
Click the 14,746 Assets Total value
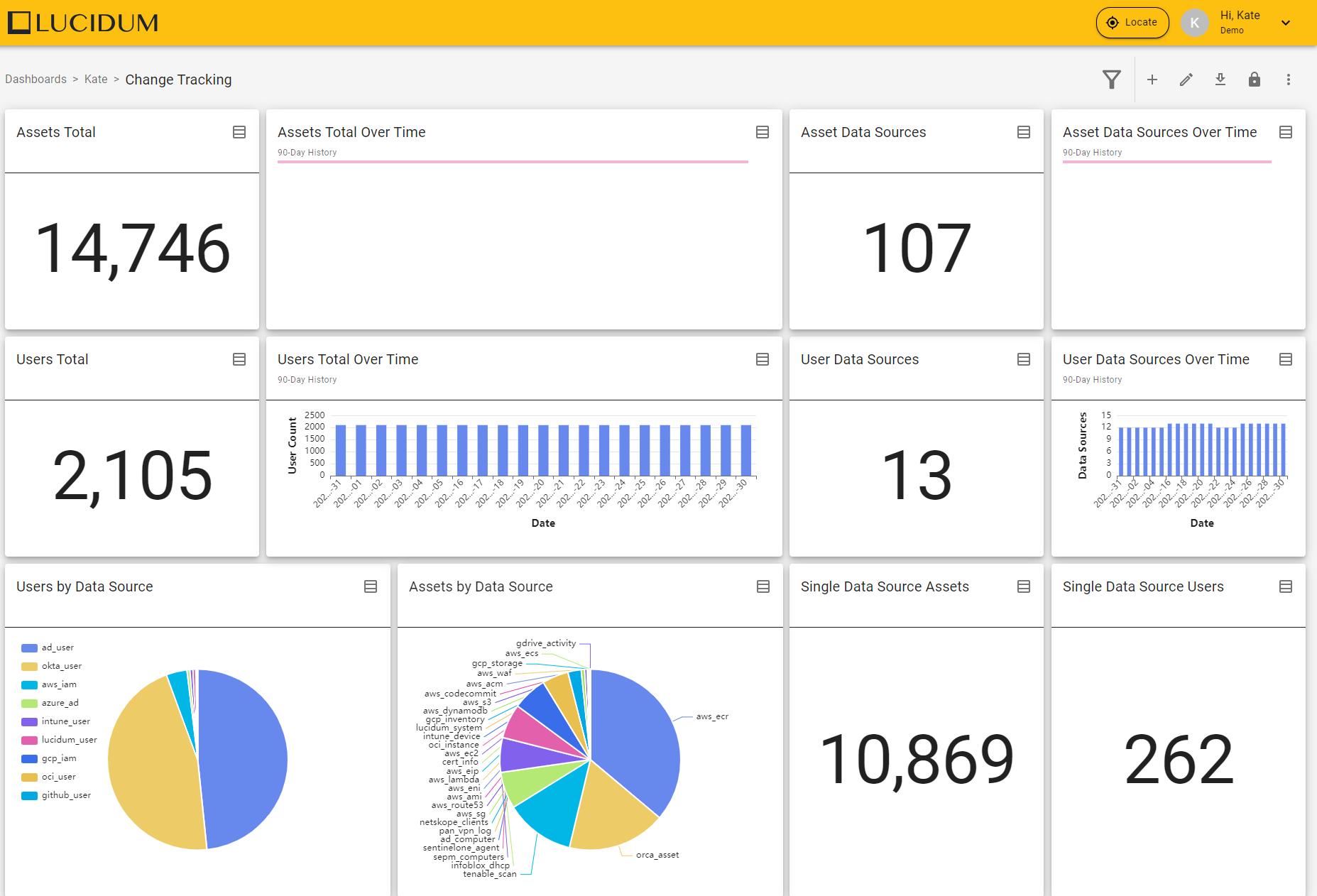[x=132, y=248]
